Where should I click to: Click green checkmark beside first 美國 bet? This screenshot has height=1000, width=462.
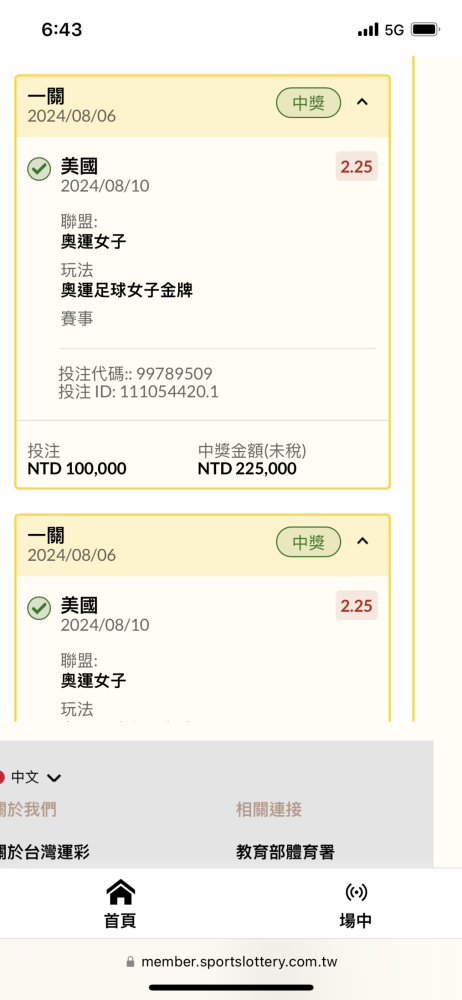coord(39,169)
